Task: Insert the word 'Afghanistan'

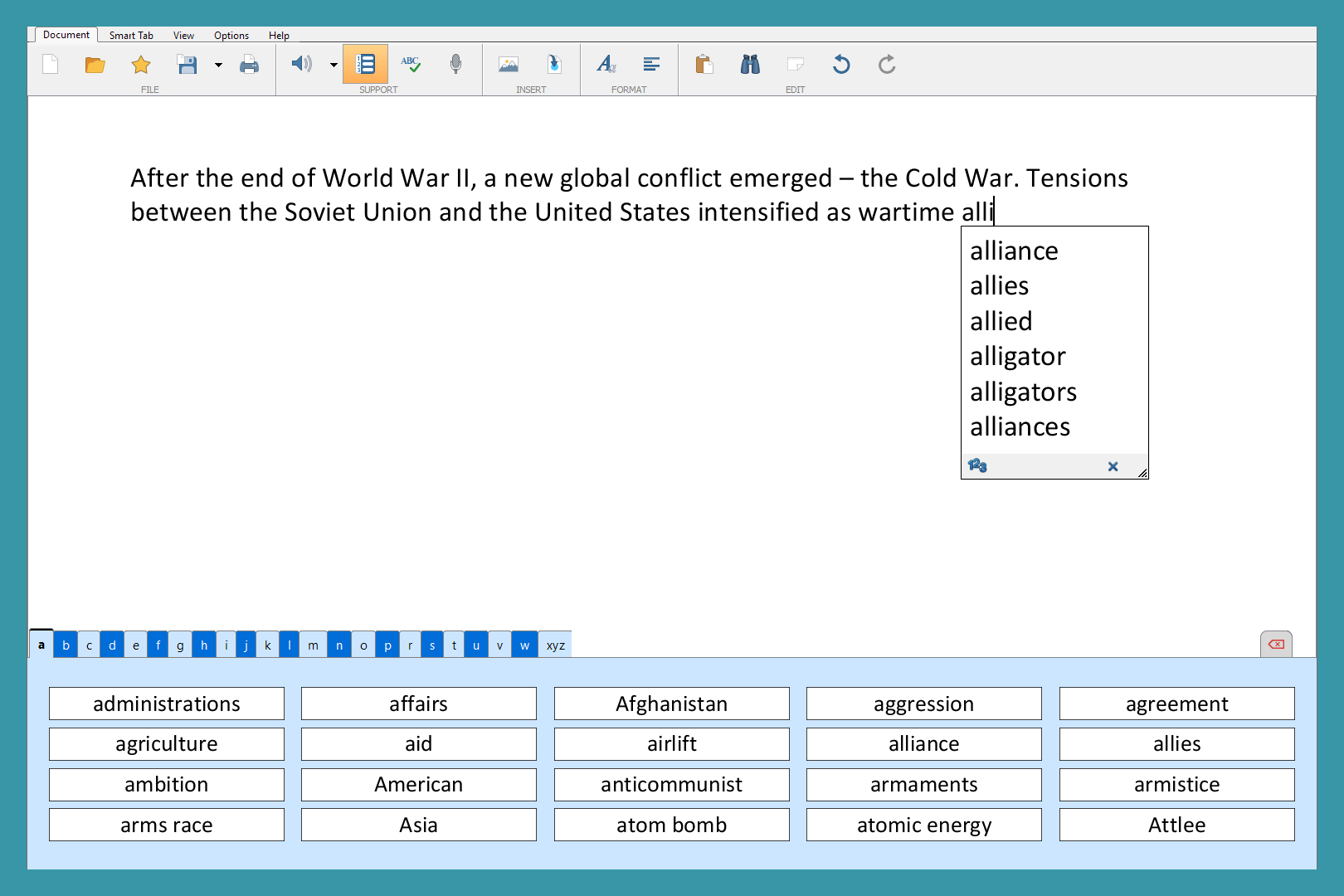Action: pyautogui.click(x=672, y=704)
